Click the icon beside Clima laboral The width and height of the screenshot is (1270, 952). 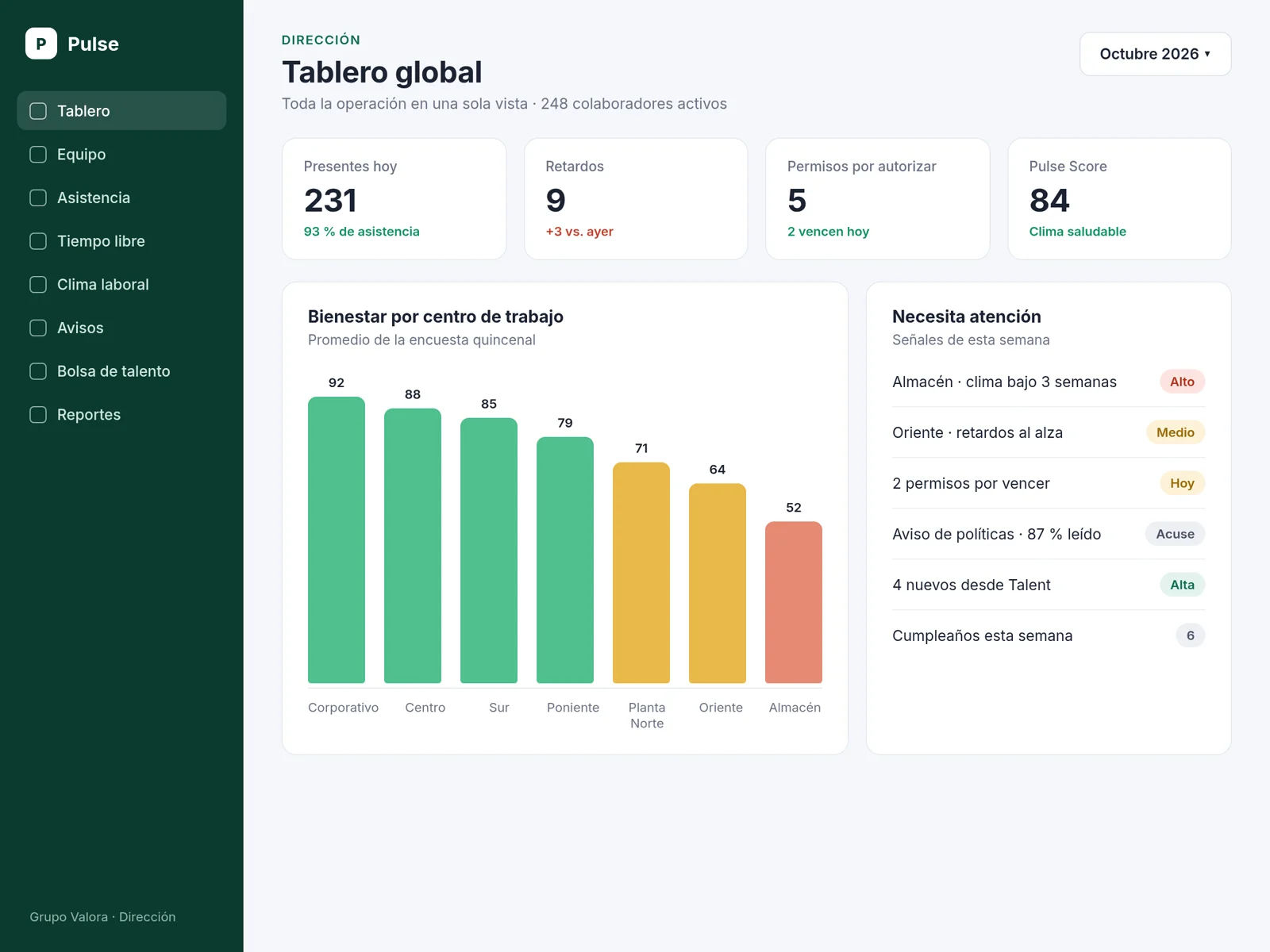click(38, 284)
